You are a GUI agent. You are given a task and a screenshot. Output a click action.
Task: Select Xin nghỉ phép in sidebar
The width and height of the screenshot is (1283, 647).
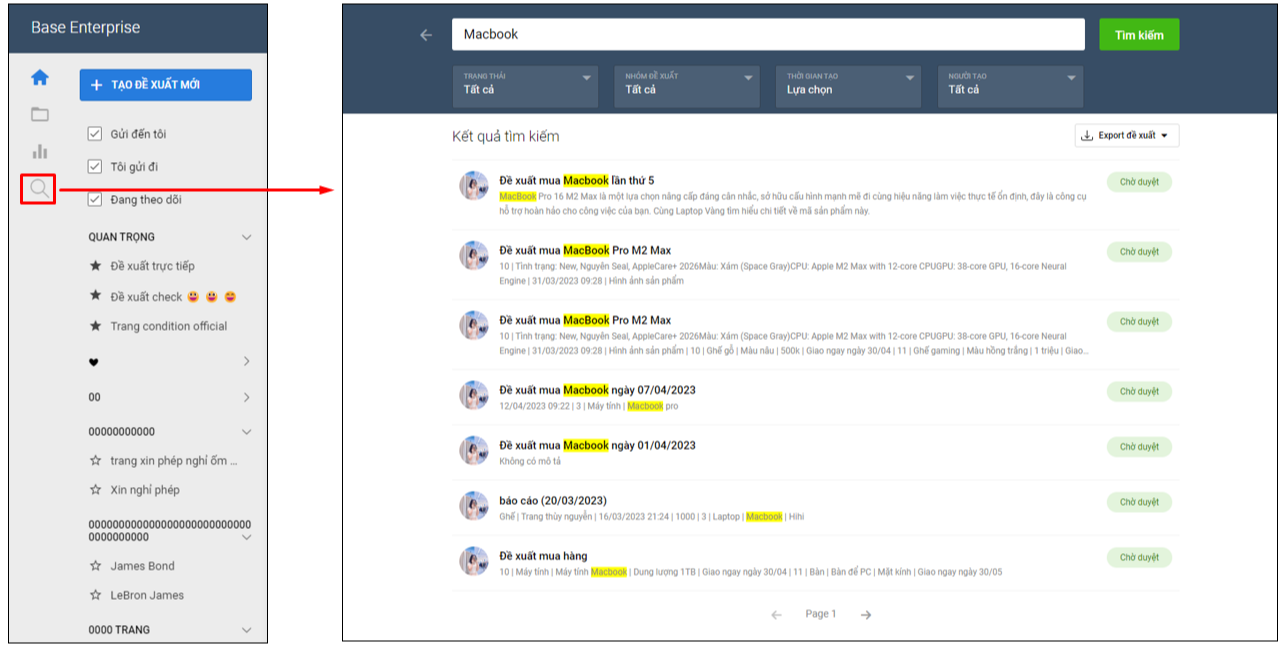(x=145, y=490)
